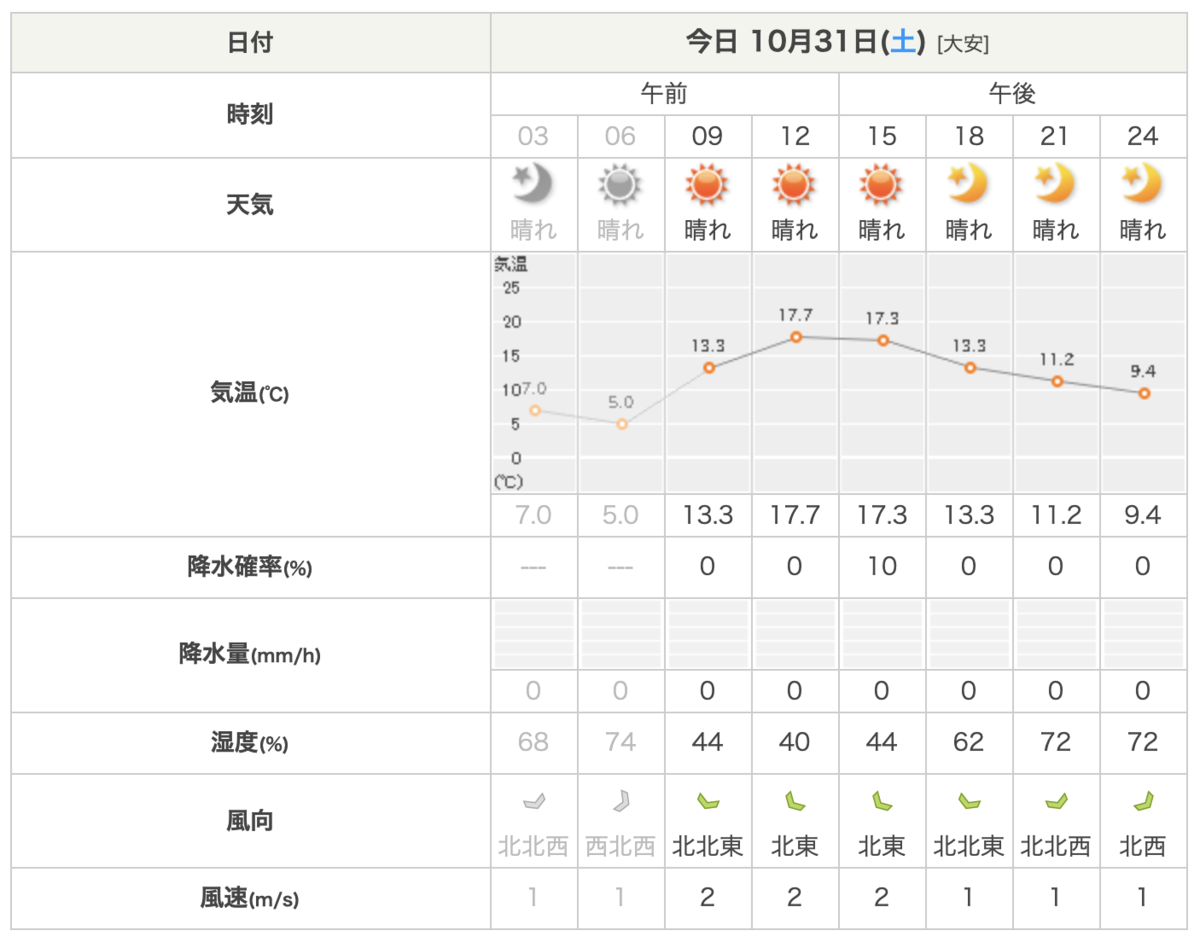Viewport: 1200px width, 942px height.
Task: Click the 12 time header
Action: click(x=794, y=136)
